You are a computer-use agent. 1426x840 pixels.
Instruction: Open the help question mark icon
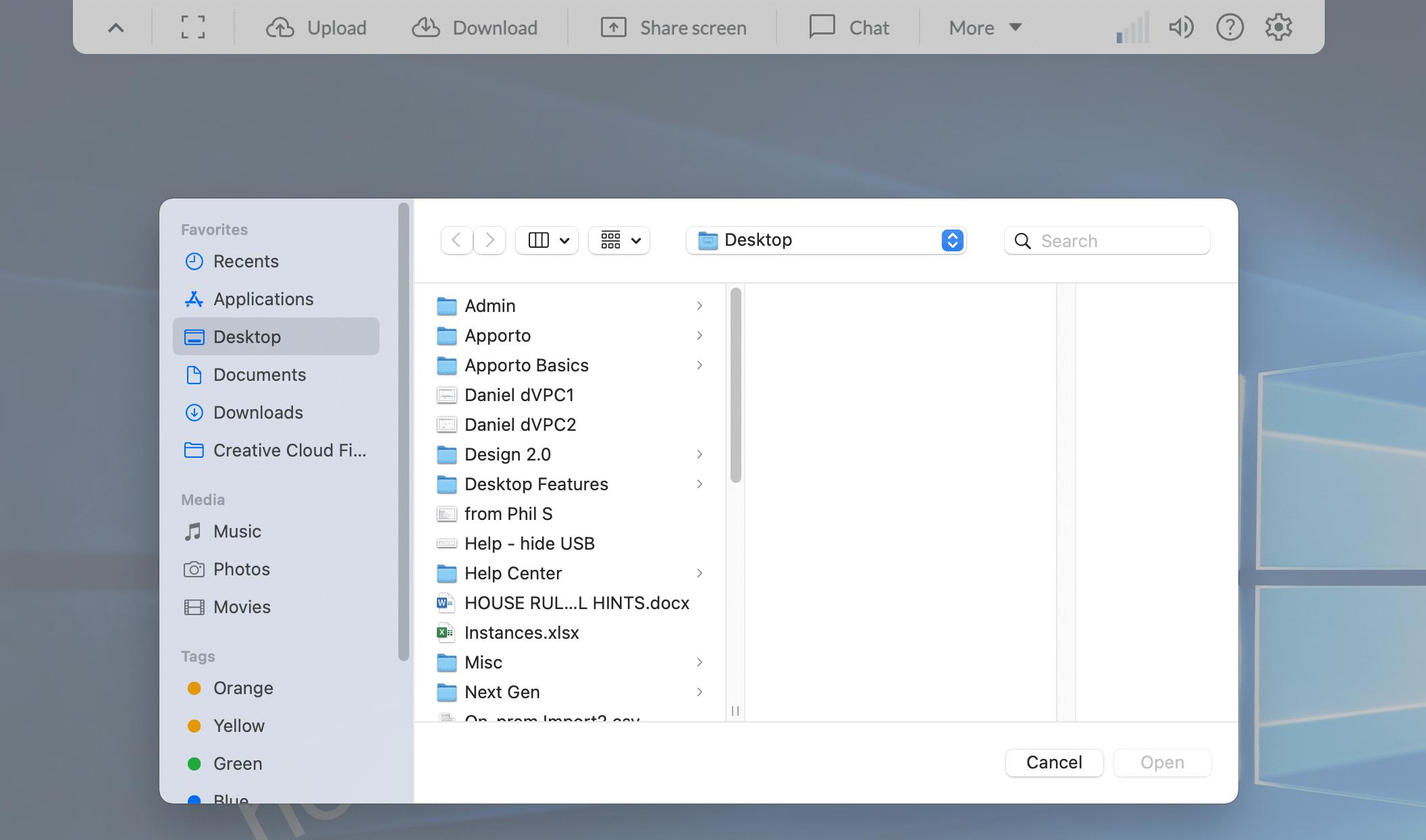[1230, 28]
